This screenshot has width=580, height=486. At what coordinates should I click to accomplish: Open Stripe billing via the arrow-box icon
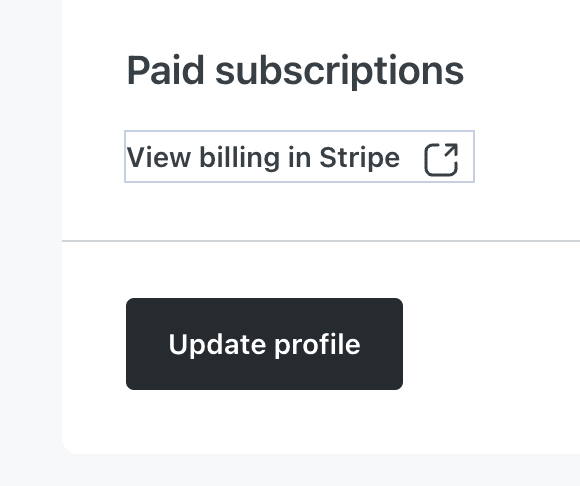coord(441,159)
